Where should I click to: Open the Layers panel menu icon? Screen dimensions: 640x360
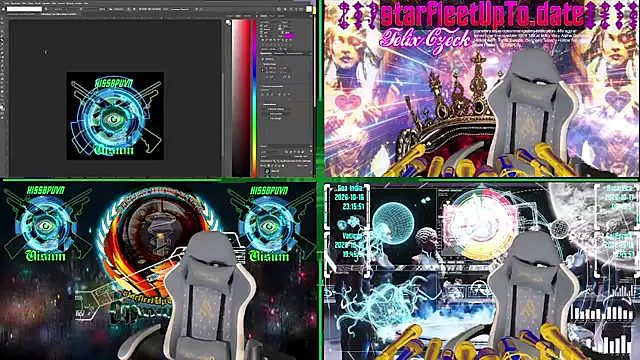point(311,146)
